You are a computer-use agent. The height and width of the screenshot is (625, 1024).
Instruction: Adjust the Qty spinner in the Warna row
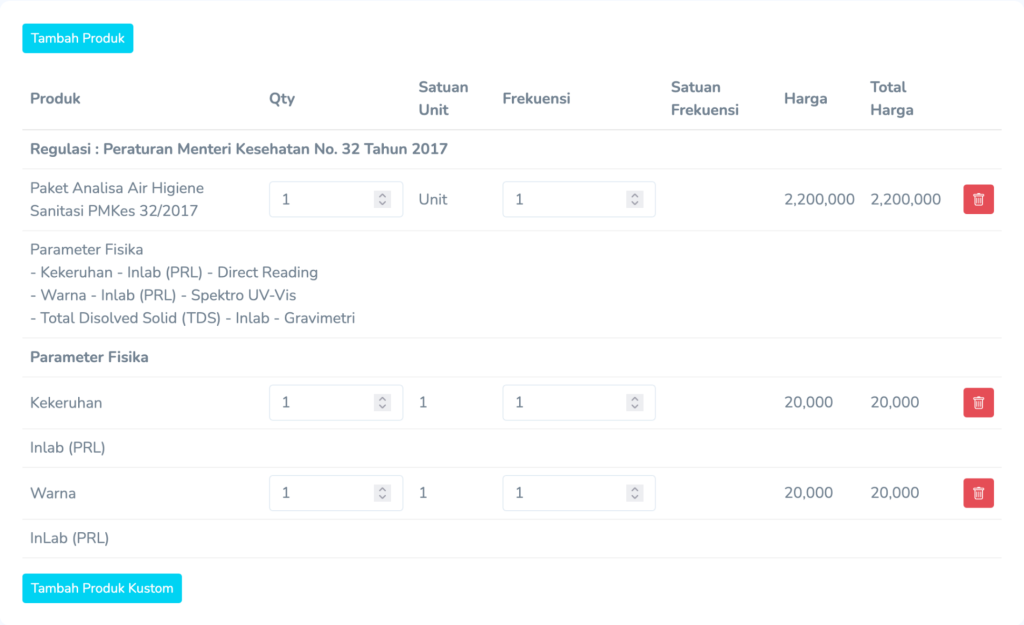coord(382,493)
